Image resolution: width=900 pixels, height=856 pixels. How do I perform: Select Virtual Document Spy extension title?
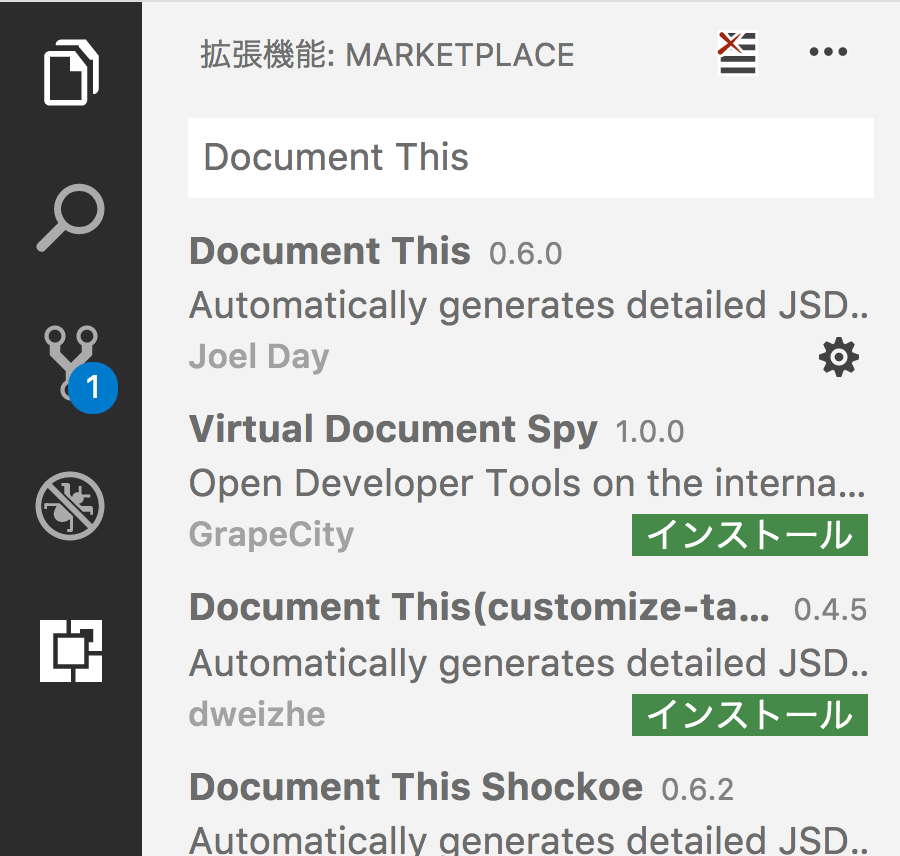point(393,430)
